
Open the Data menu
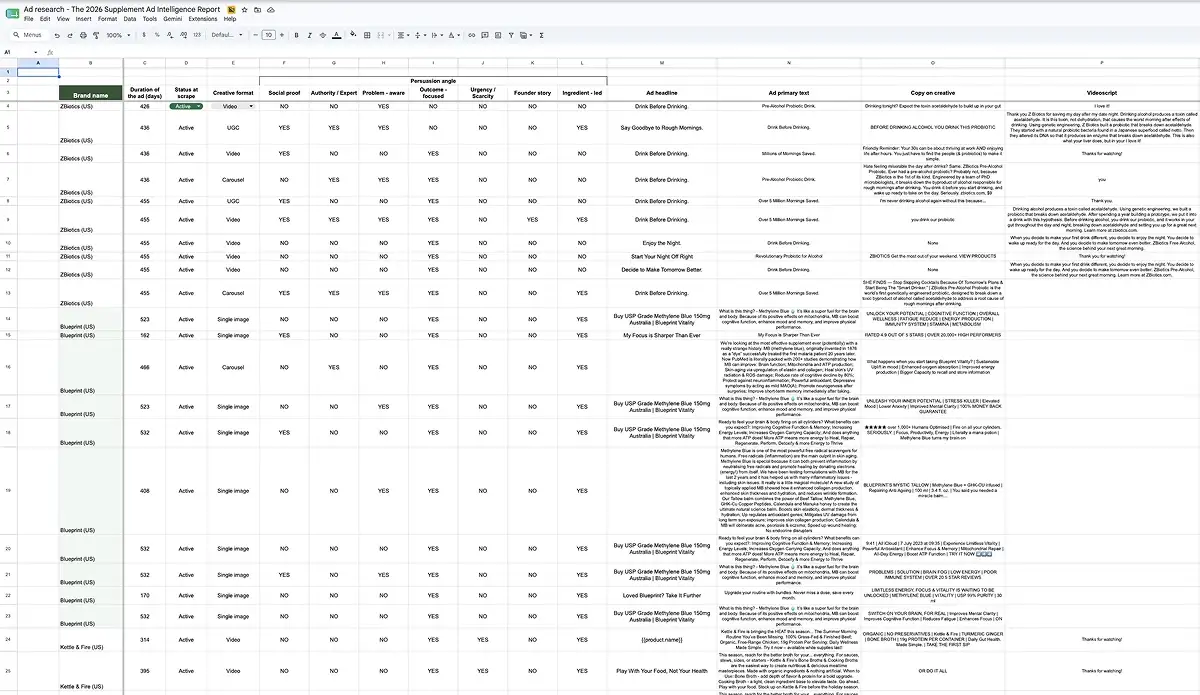[x=130, y=19]
